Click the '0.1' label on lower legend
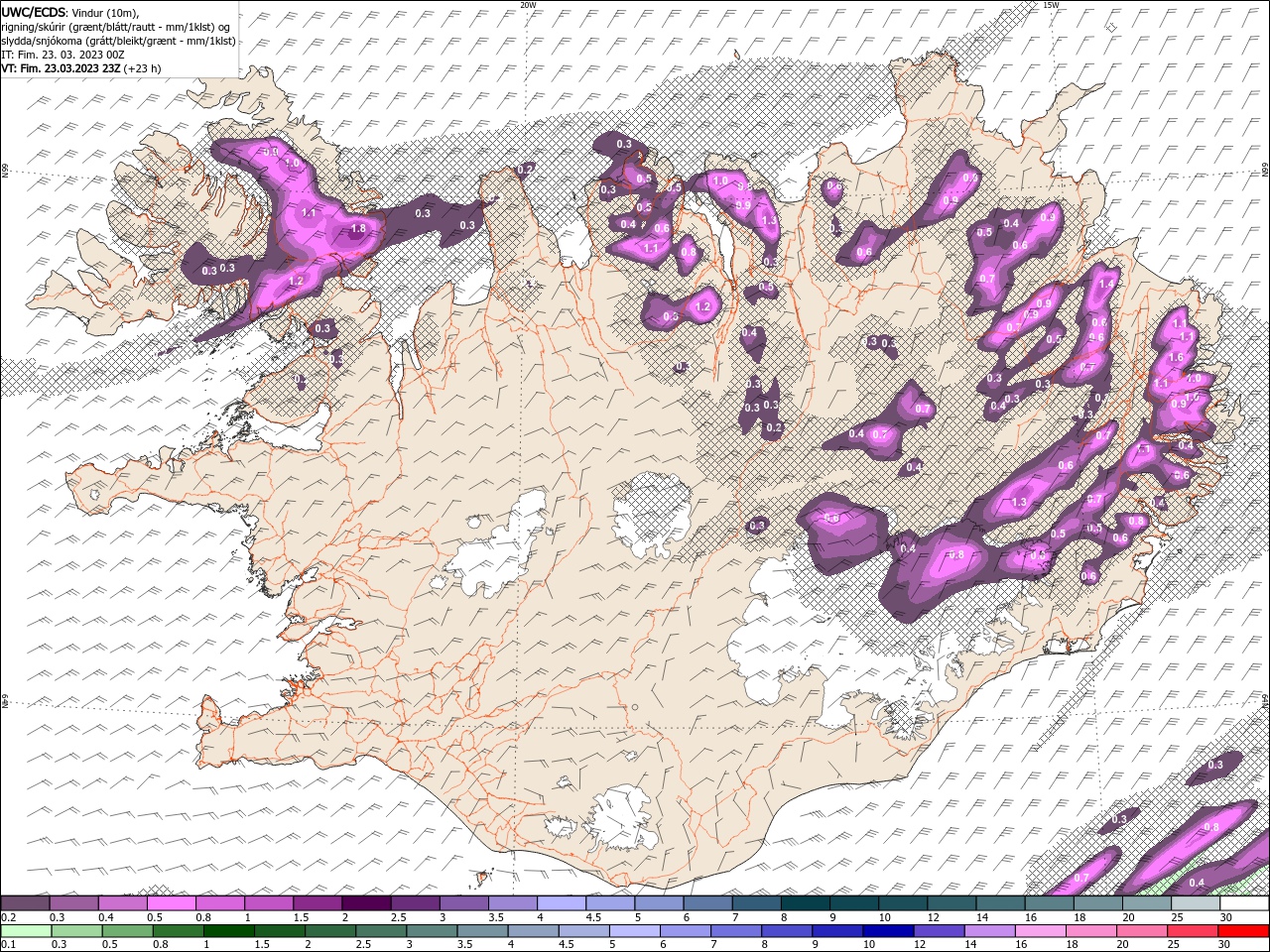The image size is (1270, 952). 8,944
